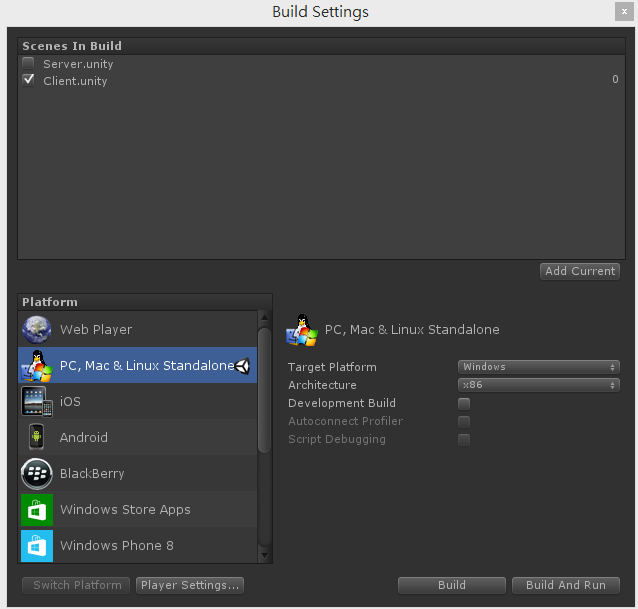Open the Target Platform dropdown
638x609 pixels.
click(539, 367)
